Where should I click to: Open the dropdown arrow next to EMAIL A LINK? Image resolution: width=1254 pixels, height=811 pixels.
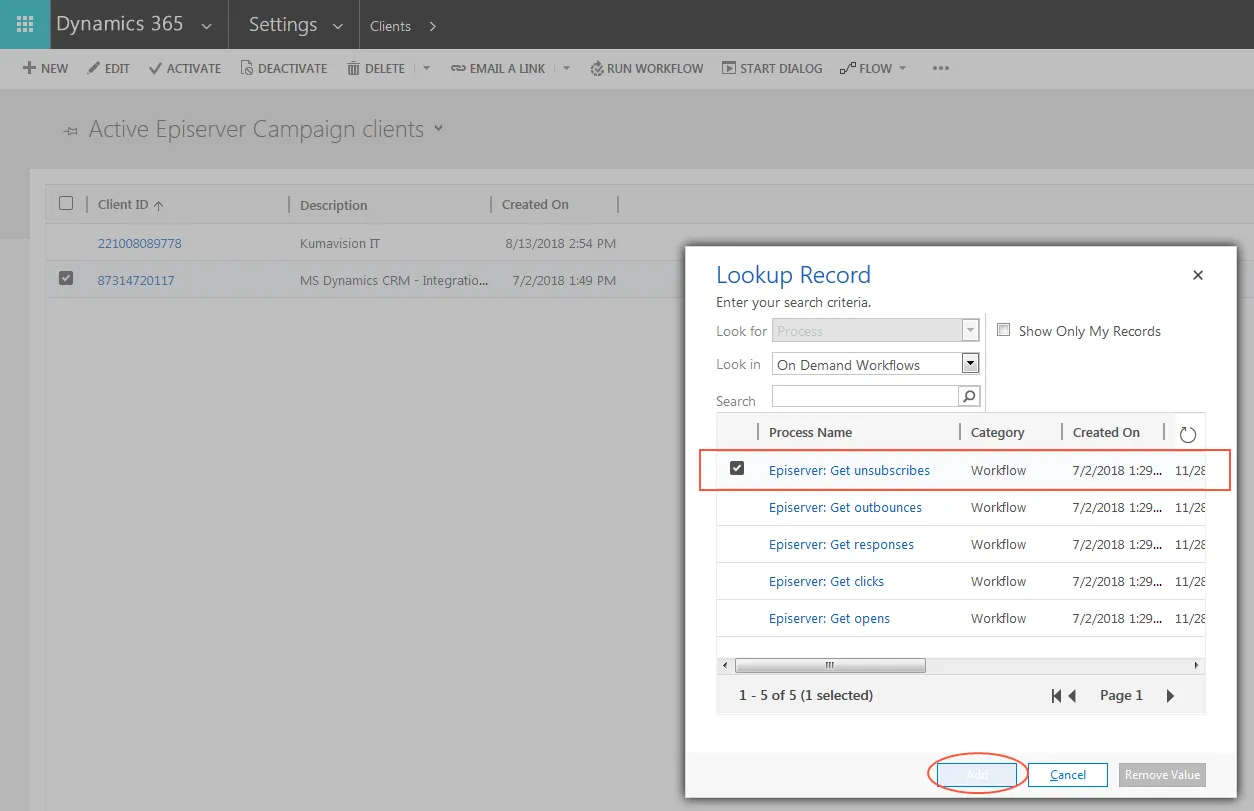click(566, 68)
